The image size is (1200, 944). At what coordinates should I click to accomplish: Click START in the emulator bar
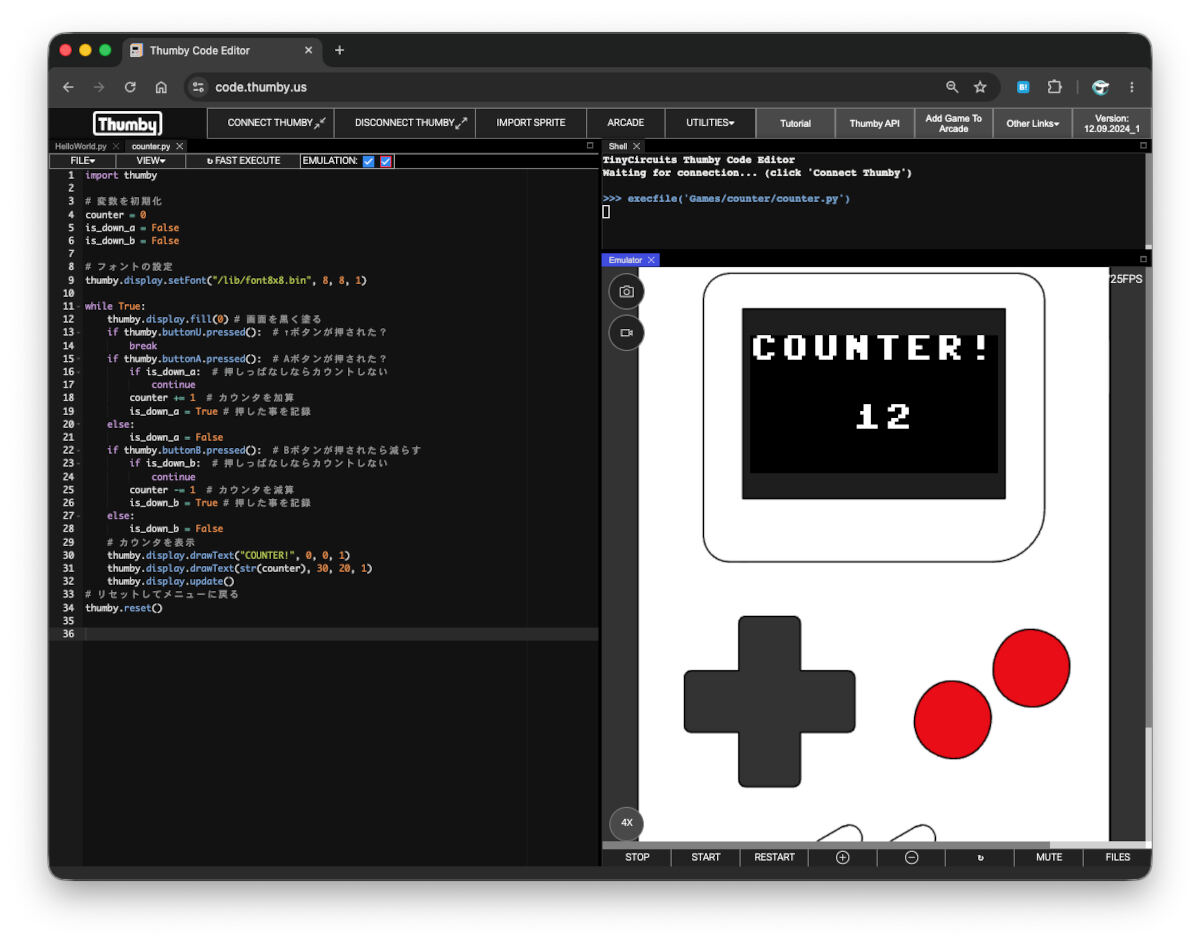coord(706,857)
